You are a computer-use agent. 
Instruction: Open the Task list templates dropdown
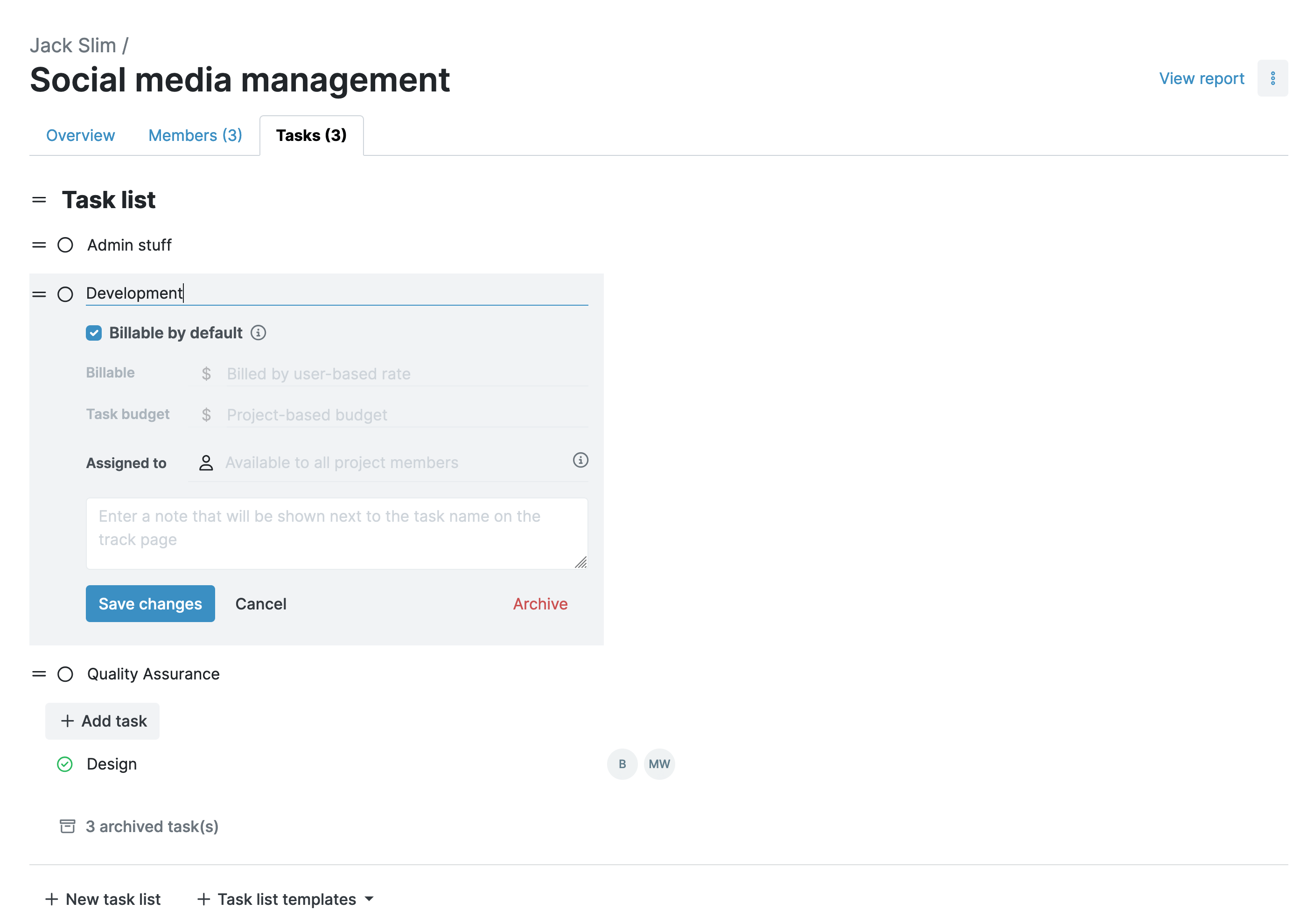[x=285, y=899]
